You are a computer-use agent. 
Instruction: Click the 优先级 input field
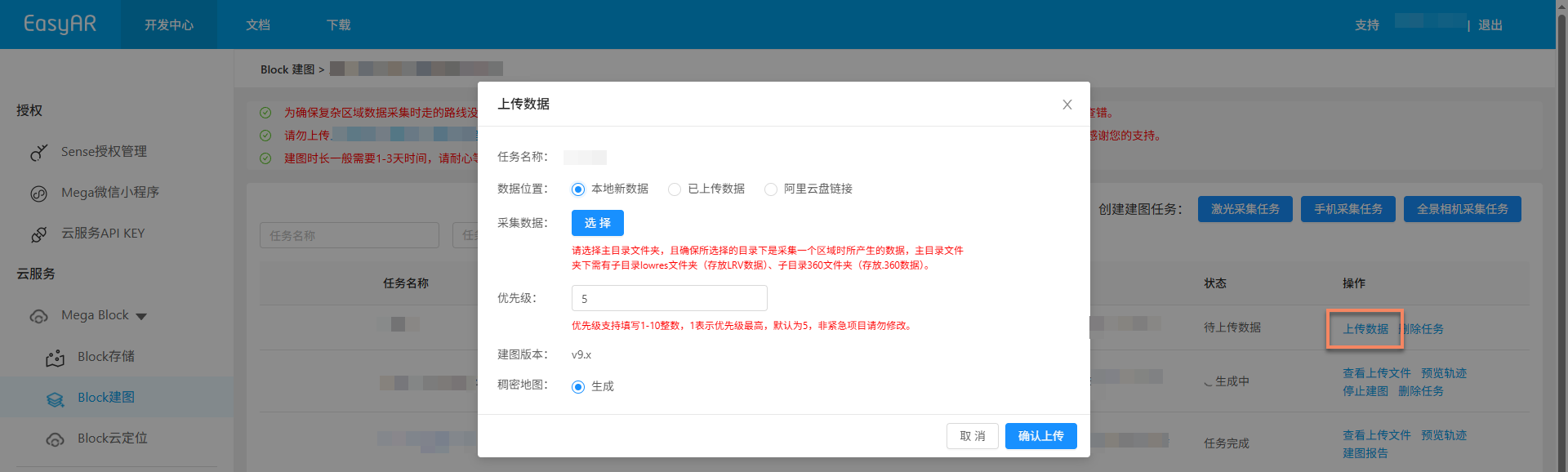[670, 298]
